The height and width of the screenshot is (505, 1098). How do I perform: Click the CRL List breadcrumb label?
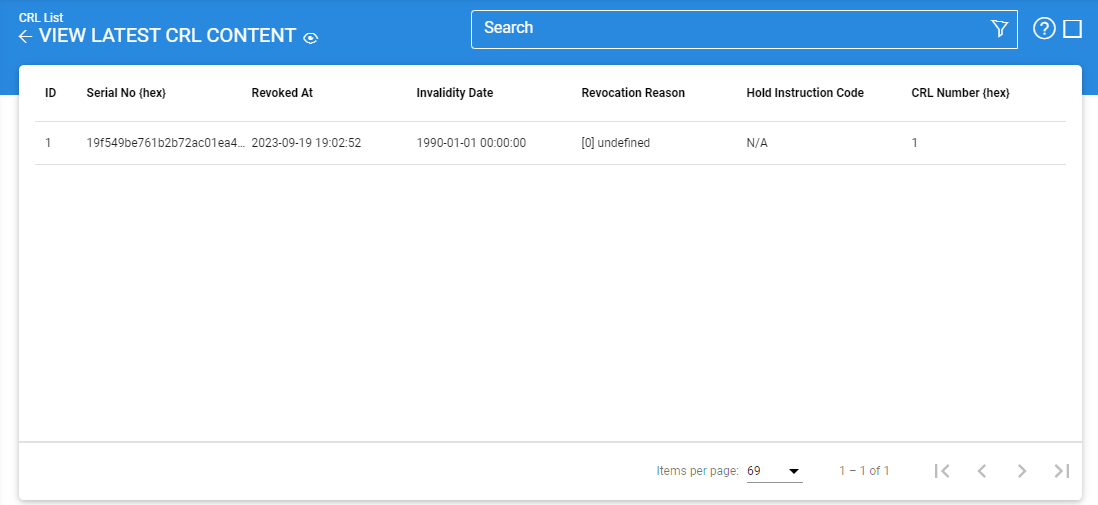(41, 18)
